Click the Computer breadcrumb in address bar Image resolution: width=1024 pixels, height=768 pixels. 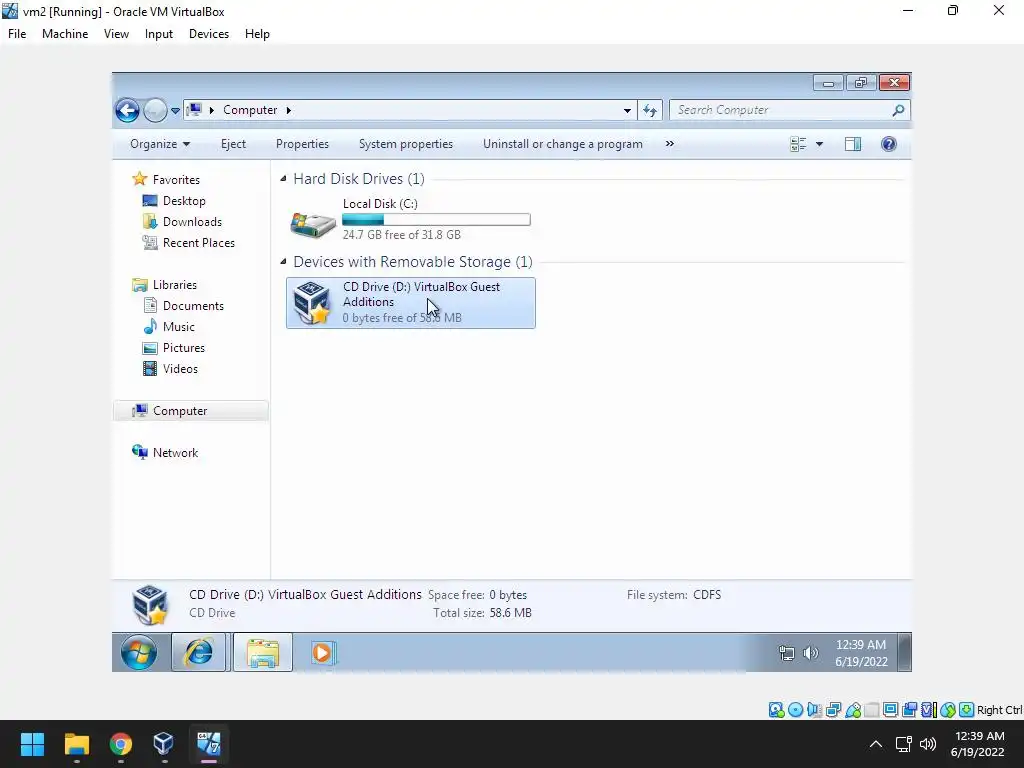click(250, 110)
